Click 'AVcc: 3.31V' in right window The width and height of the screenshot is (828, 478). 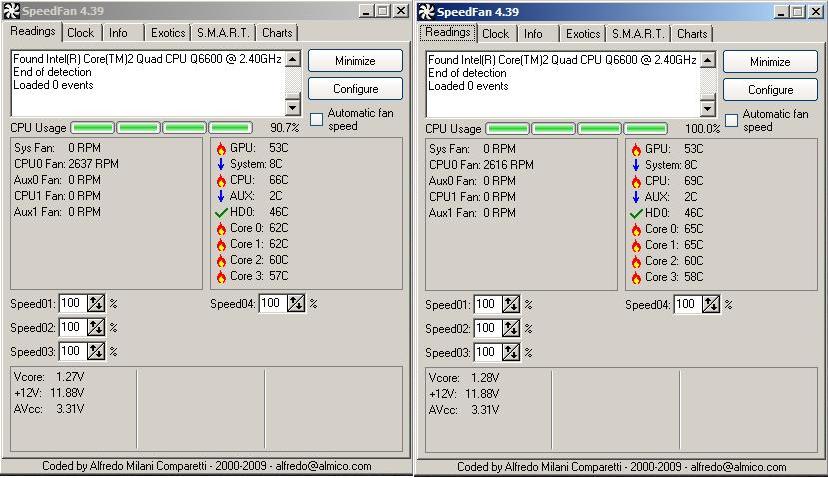pos(464,410)
